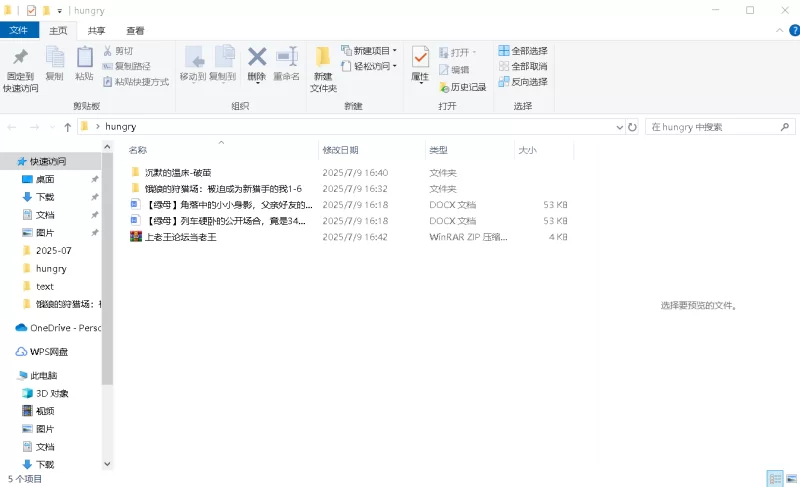Click the forward navigation arrow

[x=34, y=127]
